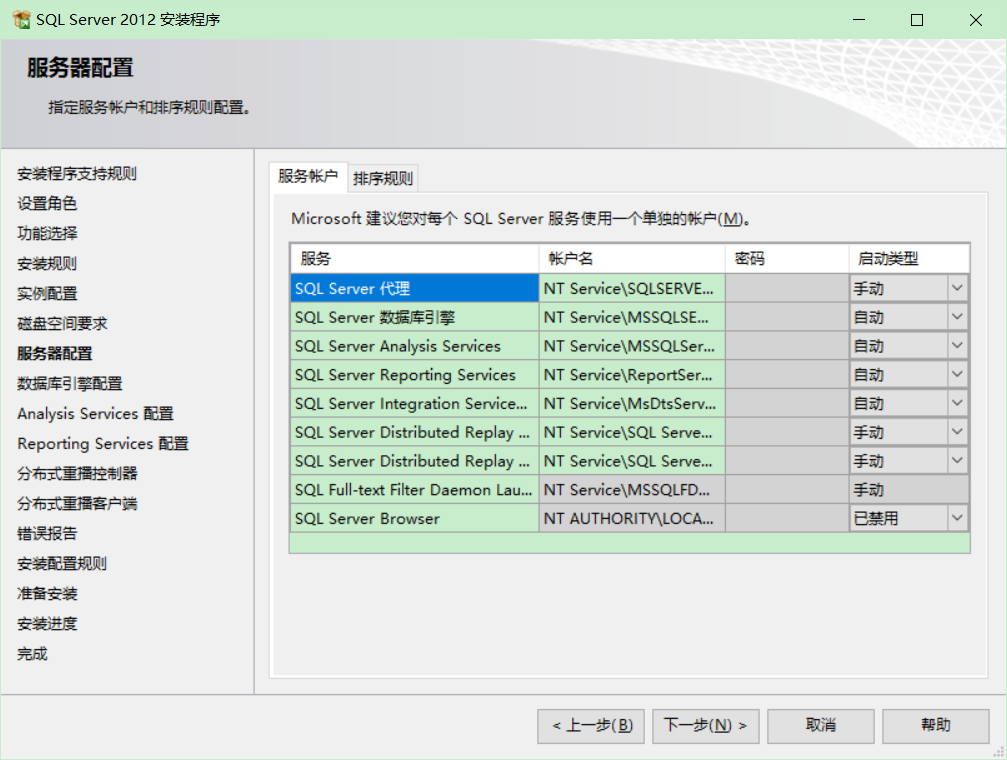
Task: Open startup type dropdown for SQL Server 代理
Action: 957,288
